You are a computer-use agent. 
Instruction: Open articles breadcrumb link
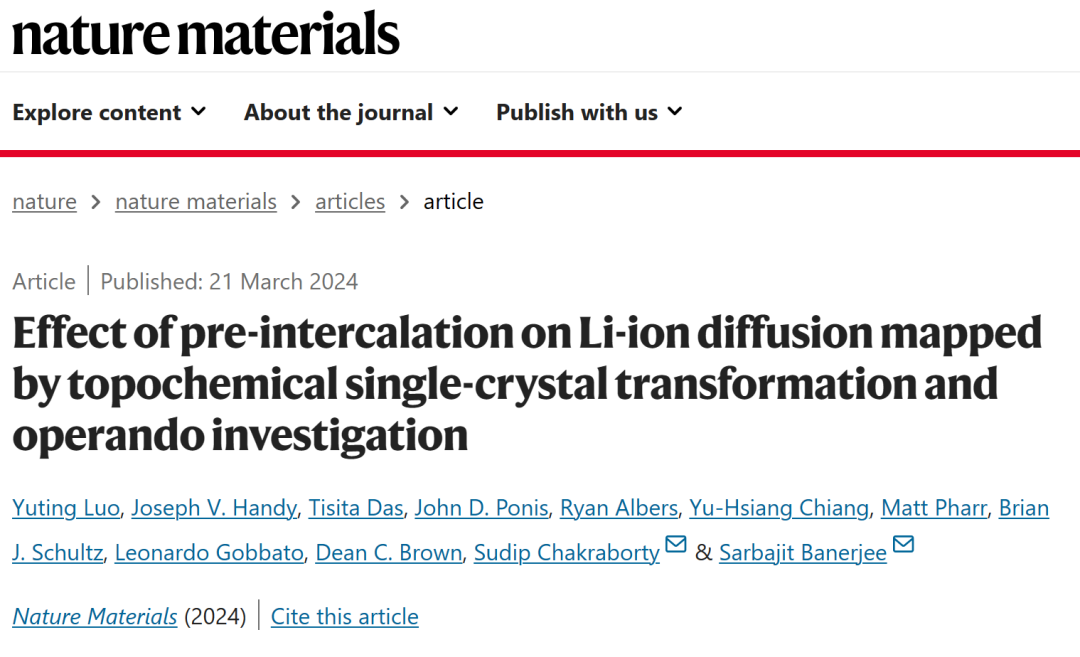click(x=350, y=202)
